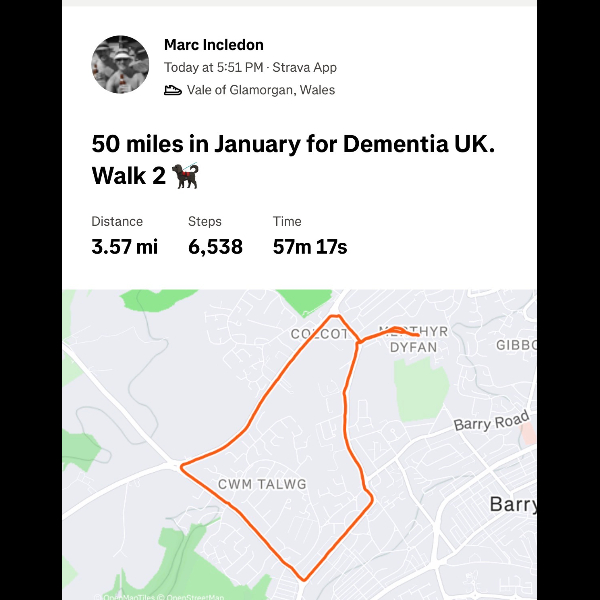Click the large Barry town label
Screen dimensions: 600x600
(513, 504)
